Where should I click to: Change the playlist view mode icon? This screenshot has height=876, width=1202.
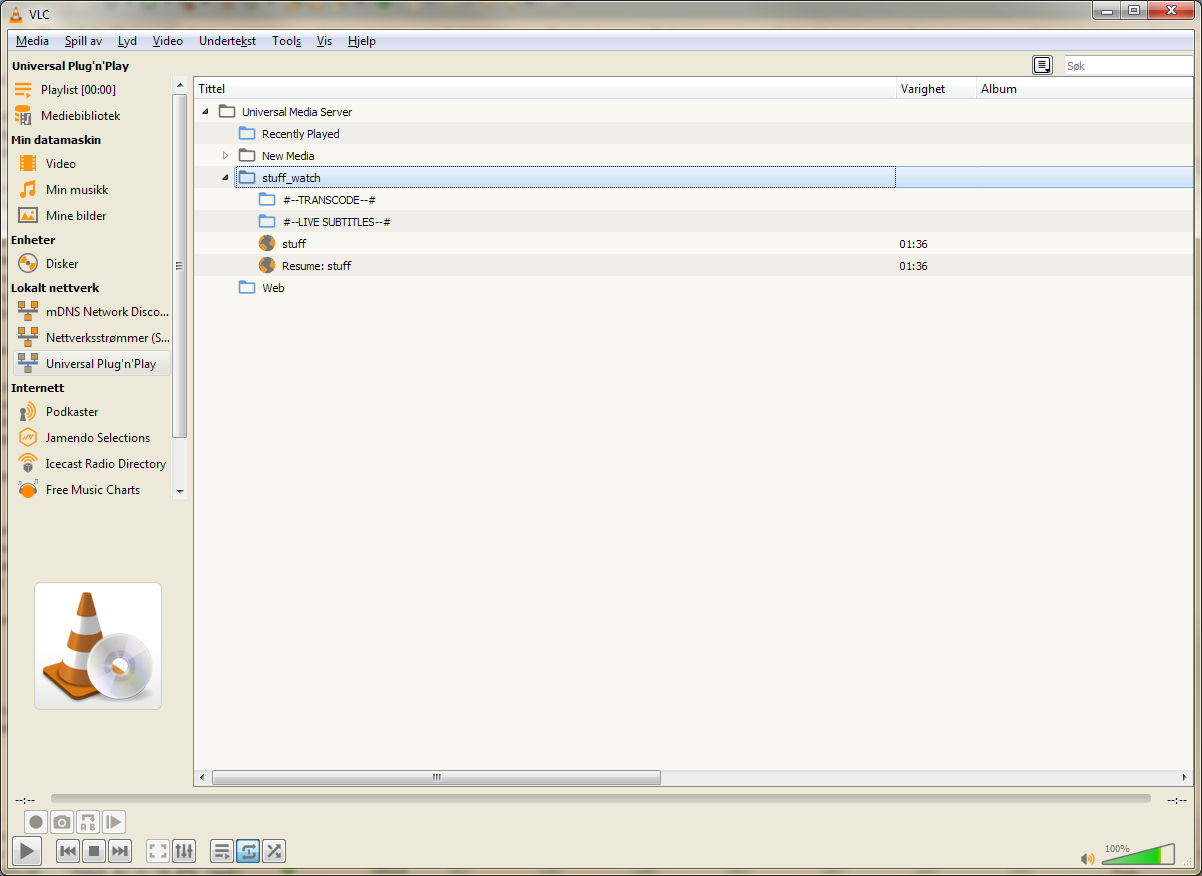coord(1042,65)
